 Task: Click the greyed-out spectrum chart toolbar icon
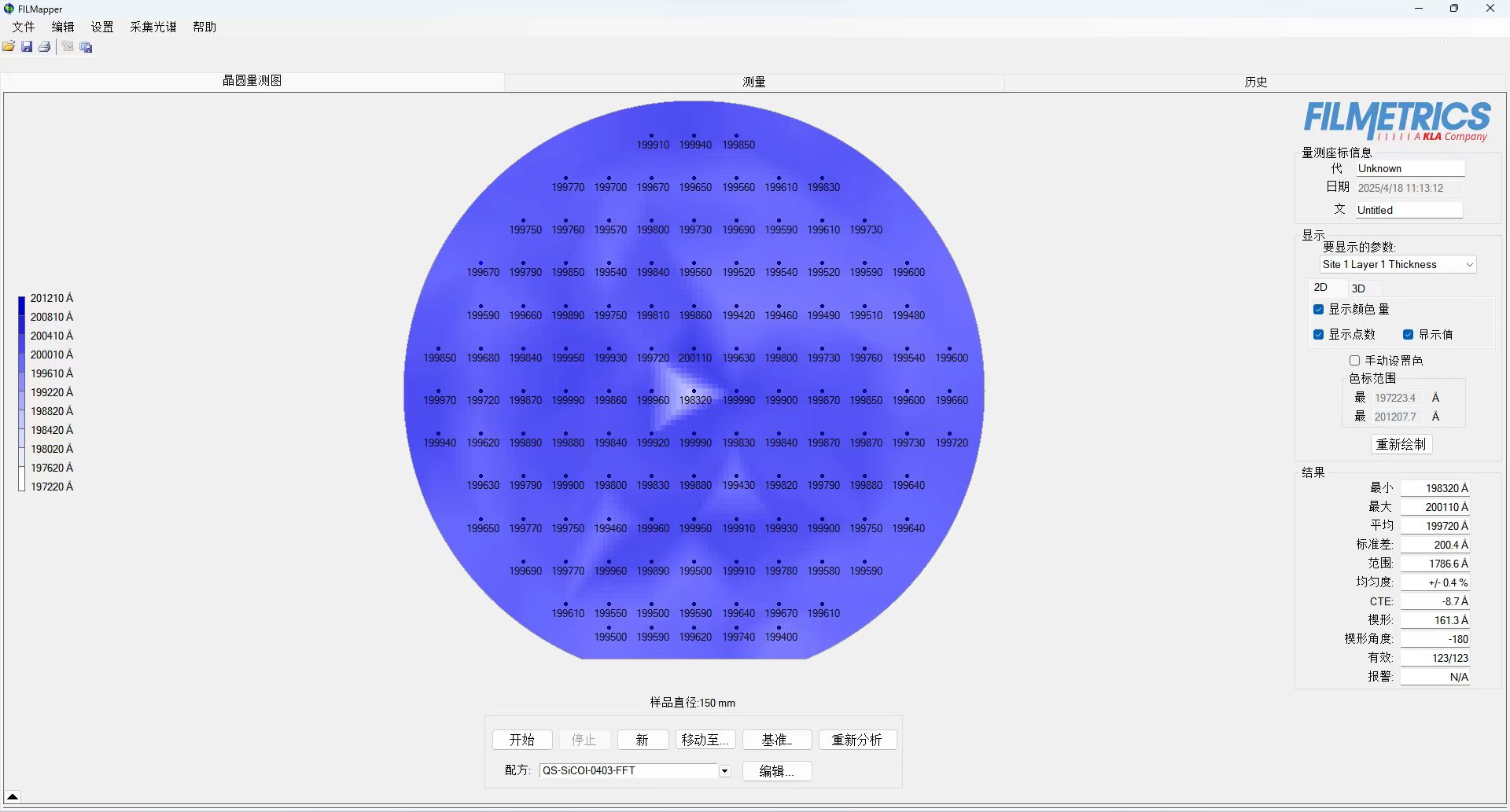[68, 47]
